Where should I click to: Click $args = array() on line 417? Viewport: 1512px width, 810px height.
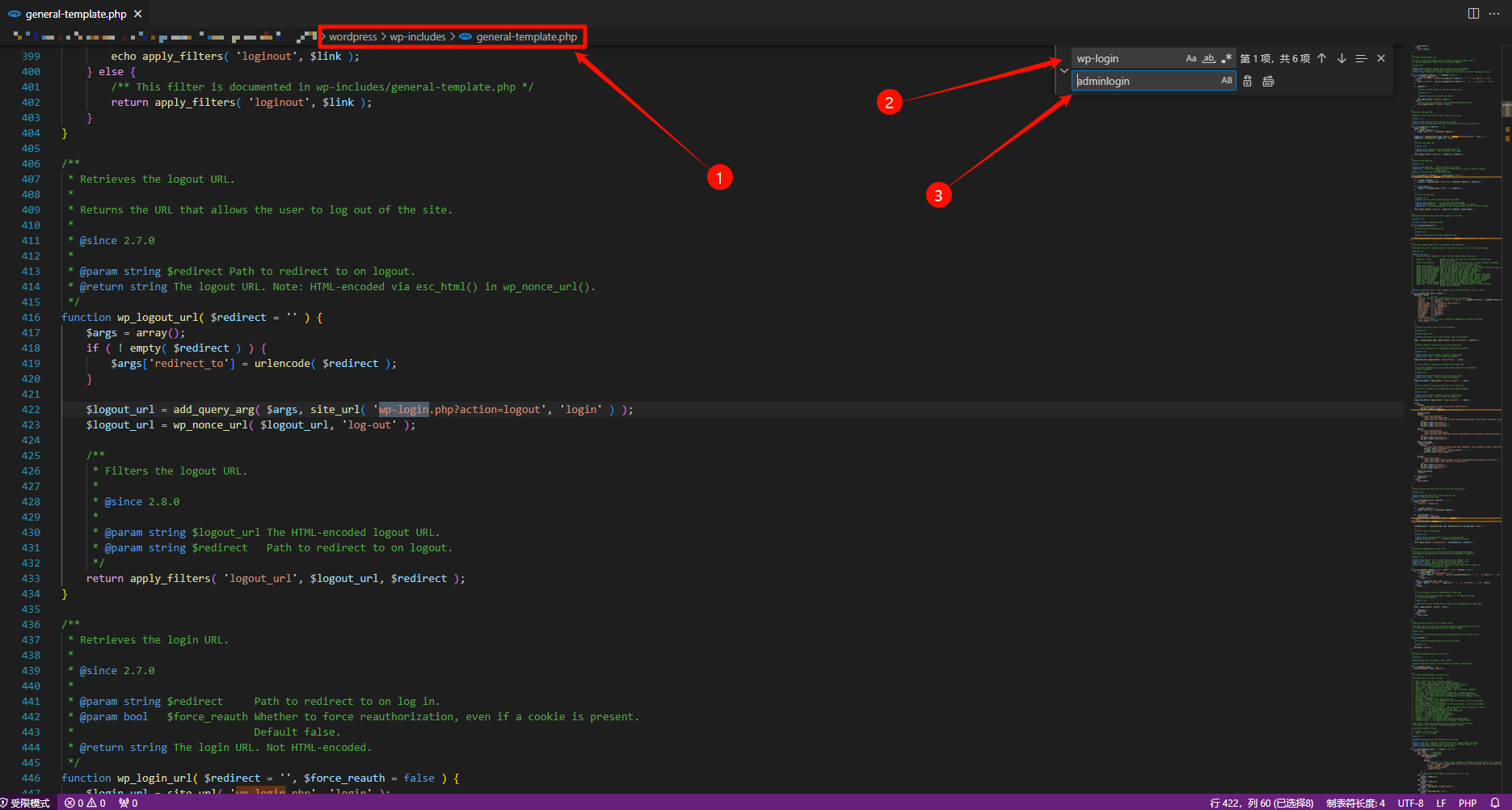point(136,332)
